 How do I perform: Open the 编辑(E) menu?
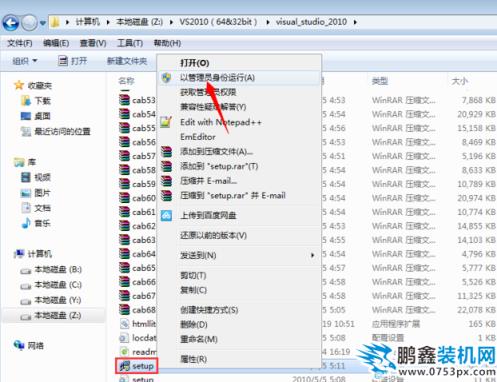pyautogui.click(x=56, y=43)
